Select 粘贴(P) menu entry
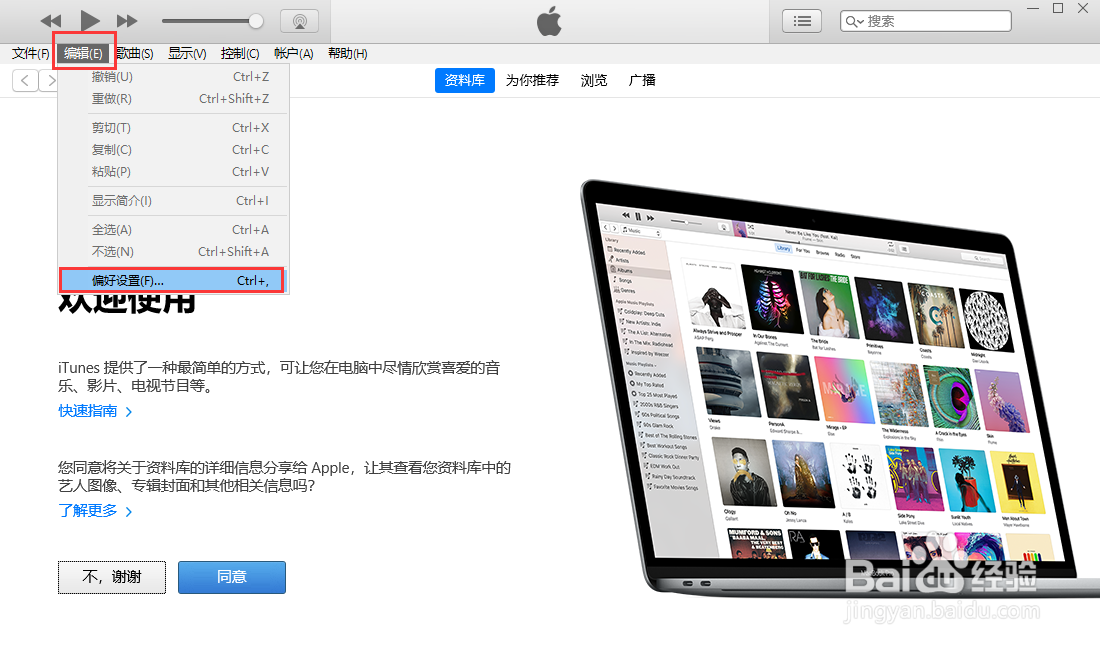 coord(174,171)
